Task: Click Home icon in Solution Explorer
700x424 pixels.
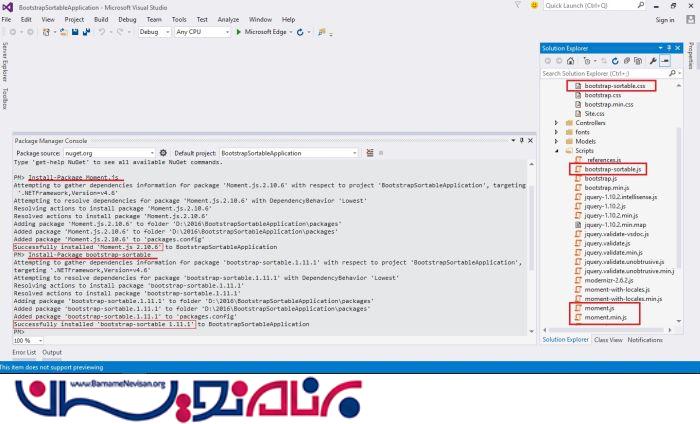Action: pos(571,61)
